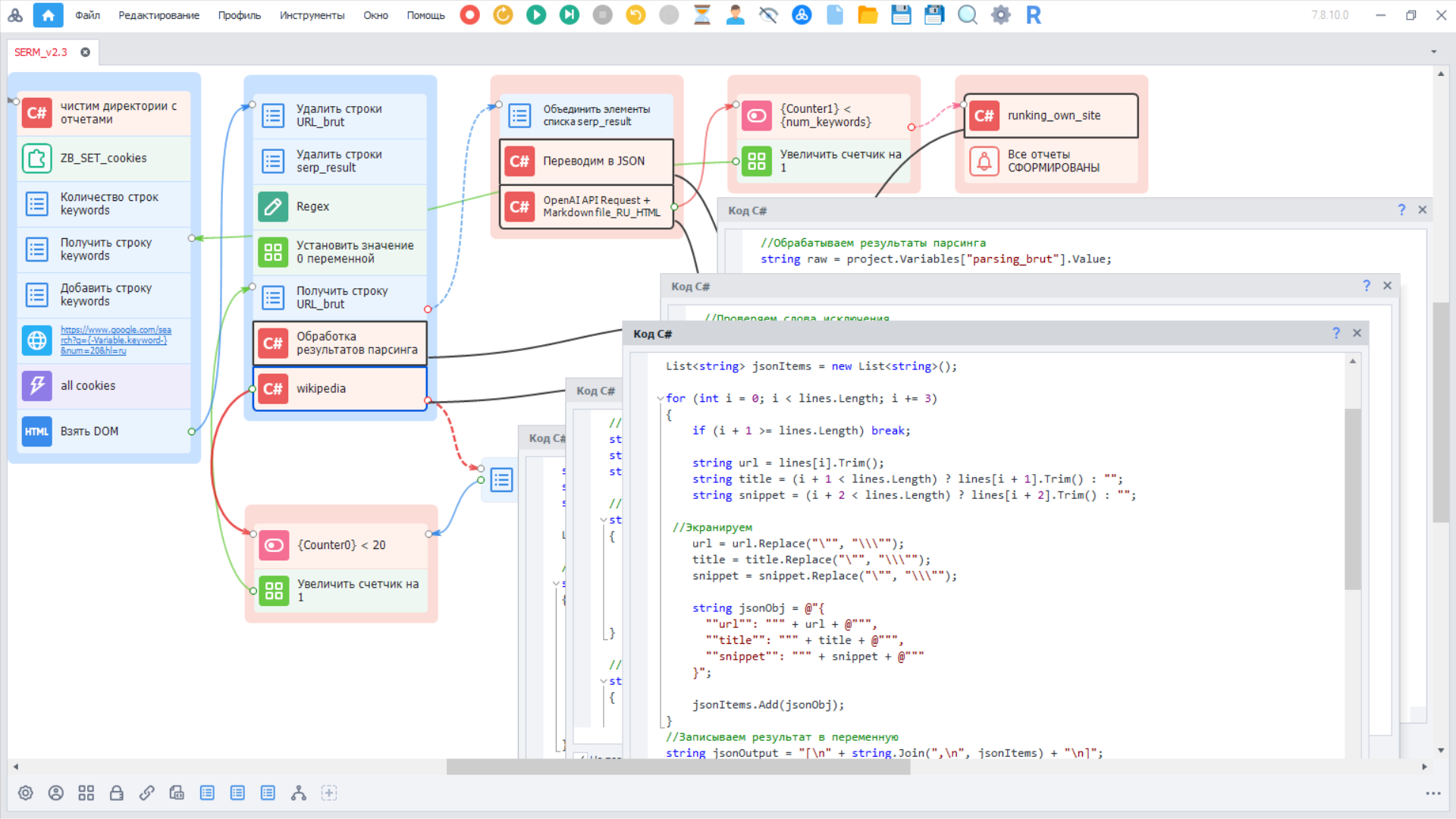Close the code window showing parsing_brut
This screenshot has width=1456, height=819.
(1423, 210)
